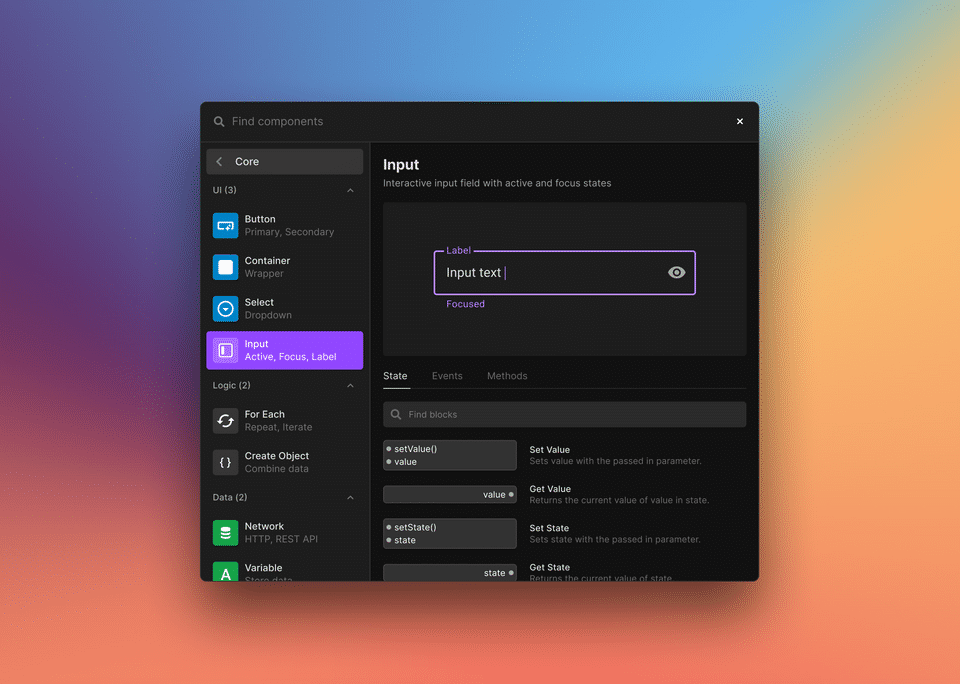Click the green Network database icon
Screen dimensions: 960x684
pyautogui.click(x=225, y=533)
